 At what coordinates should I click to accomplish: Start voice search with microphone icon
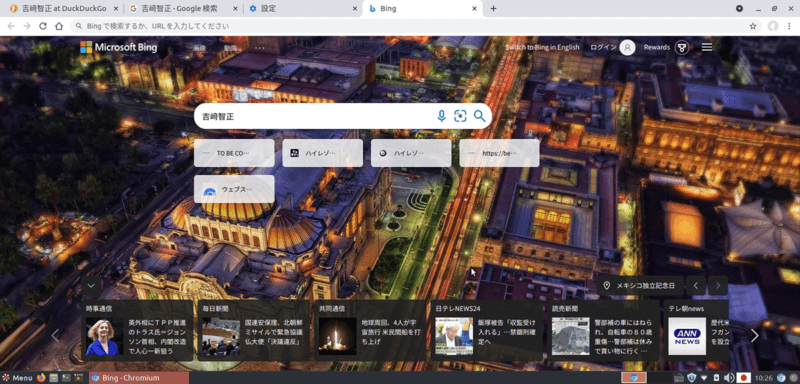[x=442, y=116]
